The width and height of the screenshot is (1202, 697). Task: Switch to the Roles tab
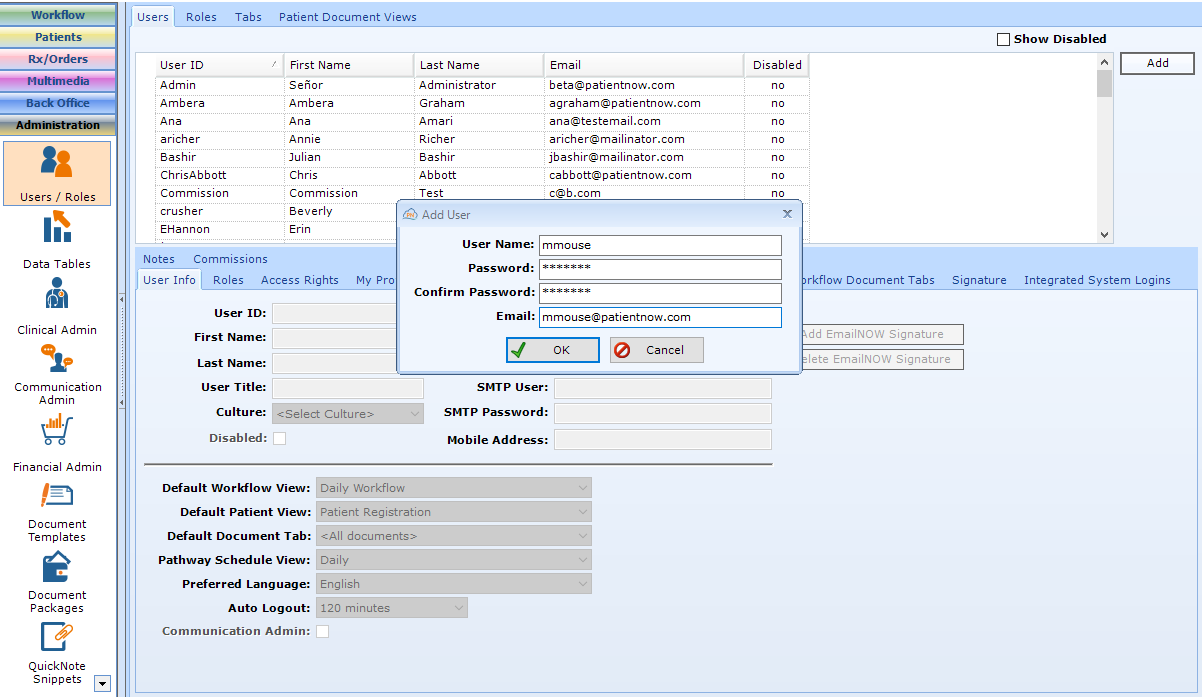tap(201, 16)
